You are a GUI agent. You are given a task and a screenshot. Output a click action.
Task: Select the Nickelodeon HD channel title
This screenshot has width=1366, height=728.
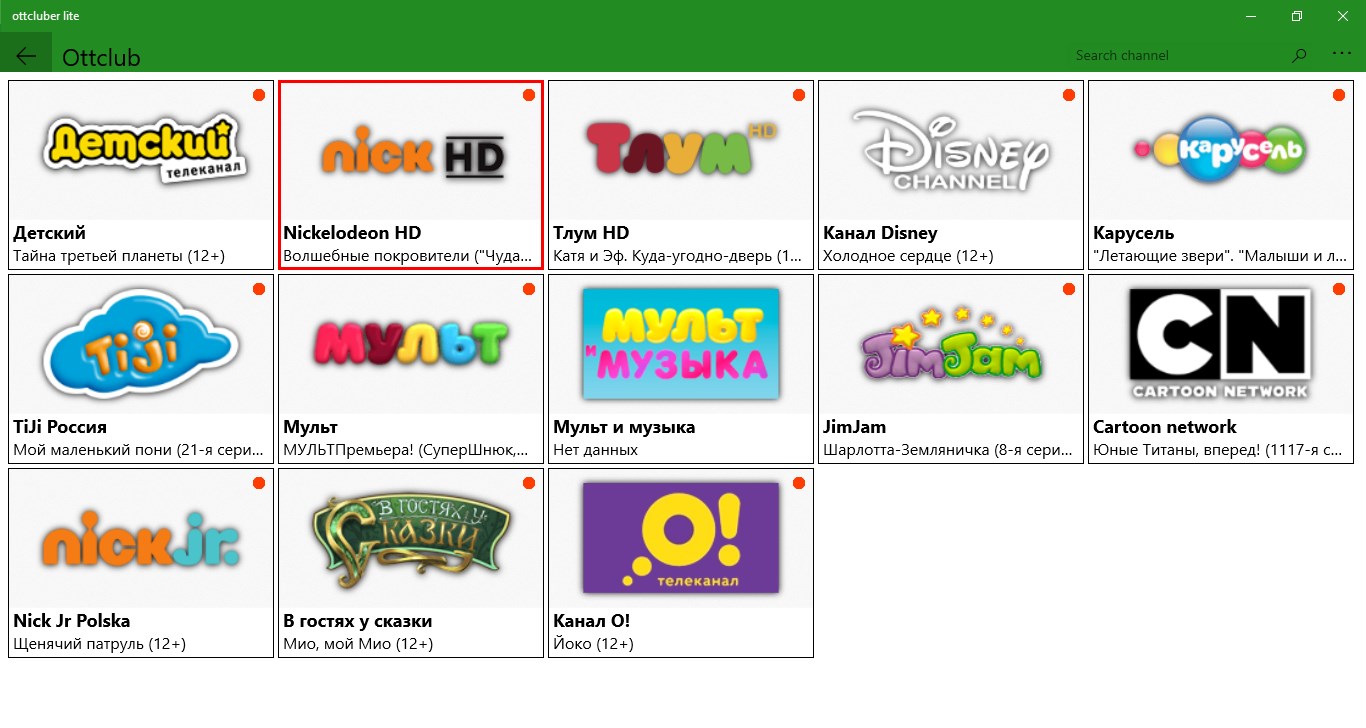point(352,233)
